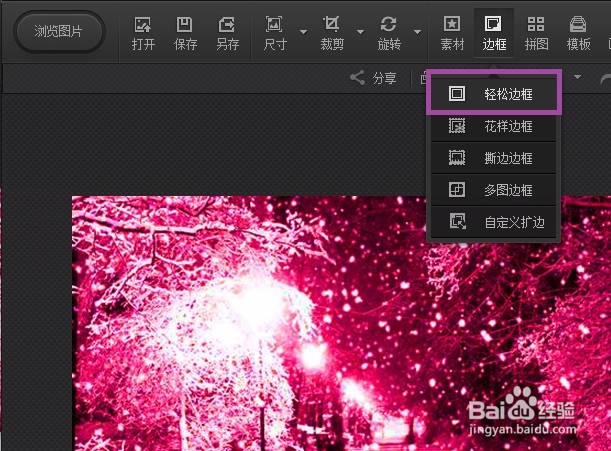This screenshot has height=451, width=611.
Task: Choose 花样边框 from border menu
Action: pyautogui.click(x=494, y=126)
